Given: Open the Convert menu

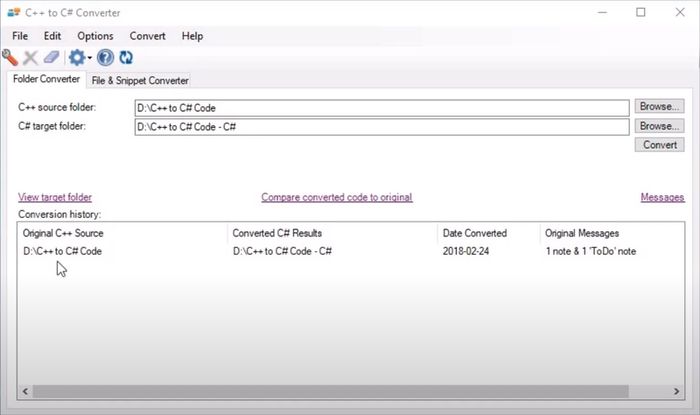Looking at the screenshot, I should (x=148, y=36).
